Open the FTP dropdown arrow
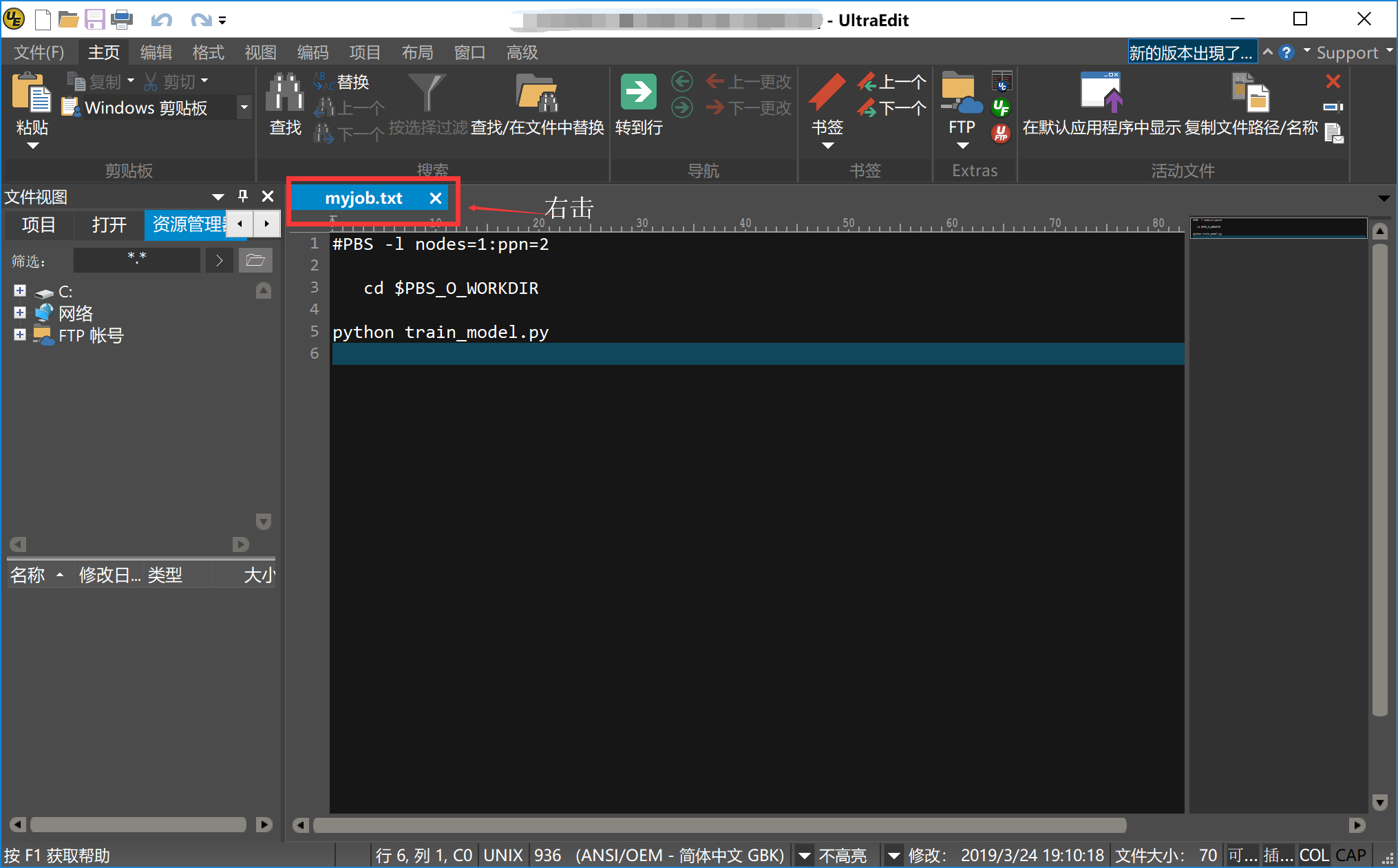 (x=963, y=145)
